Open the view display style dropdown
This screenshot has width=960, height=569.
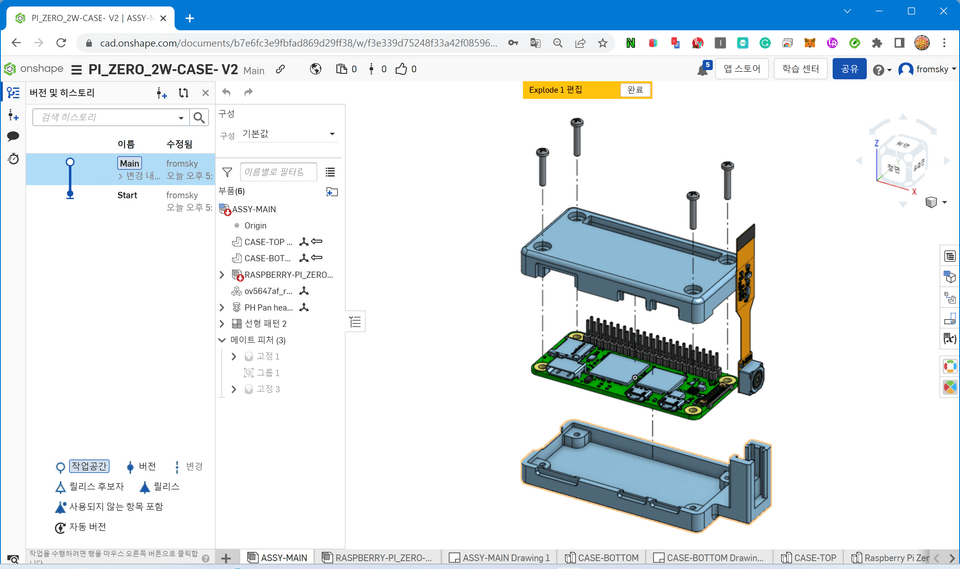point(932,202)
